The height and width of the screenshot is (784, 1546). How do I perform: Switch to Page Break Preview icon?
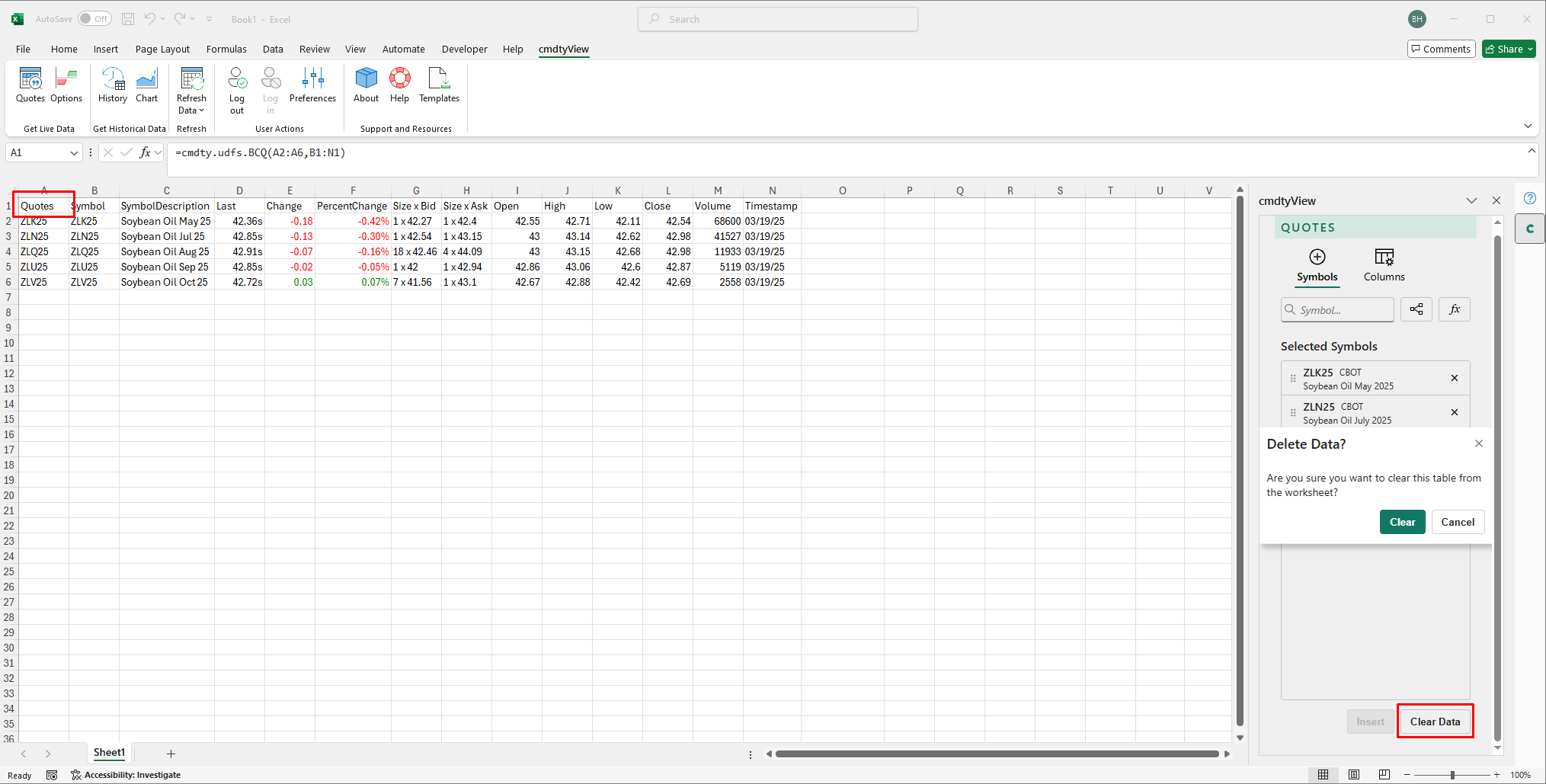(1384, 775)
